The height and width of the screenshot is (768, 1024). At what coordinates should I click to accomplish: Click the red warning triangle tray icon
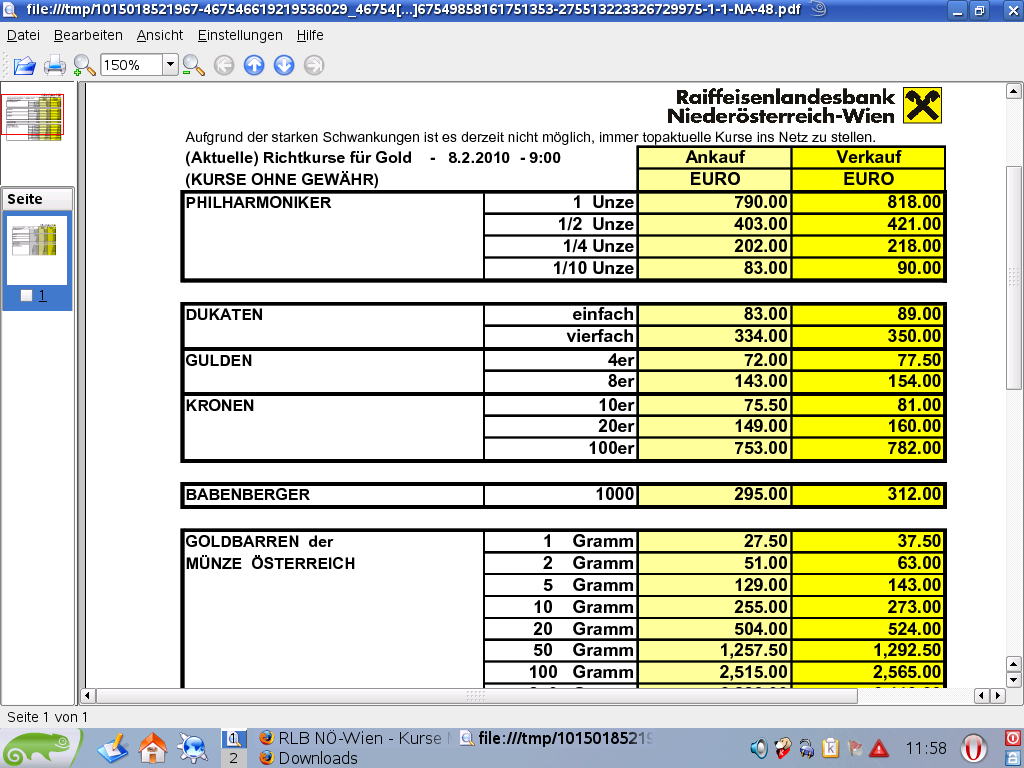pos(879,748)
